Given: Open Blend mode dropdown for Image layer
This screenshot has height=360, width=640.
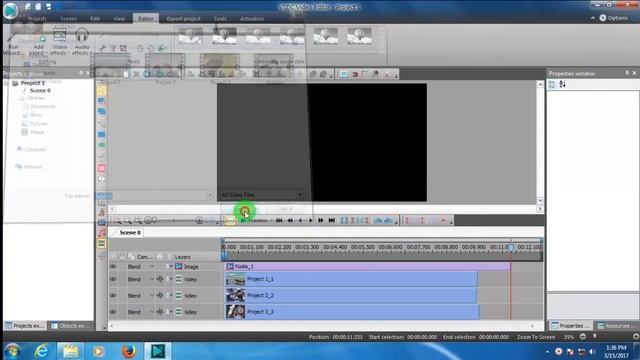Looking at the screenshot, I should point(152,267).
